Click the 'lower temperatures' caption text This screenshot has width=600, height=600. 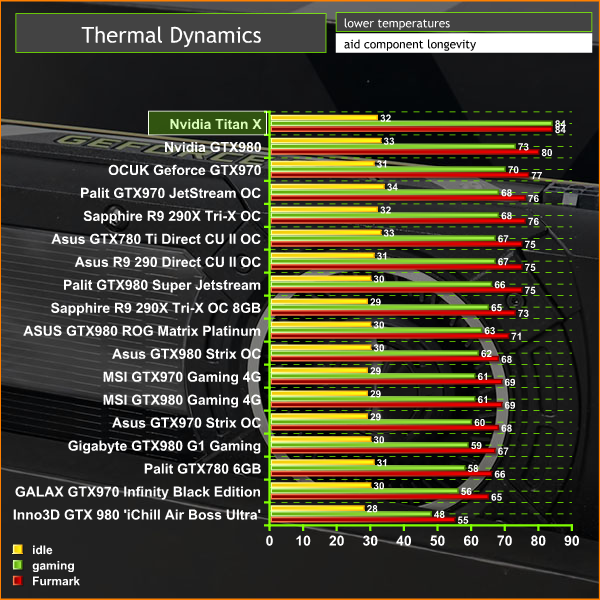tap(397, 23)
